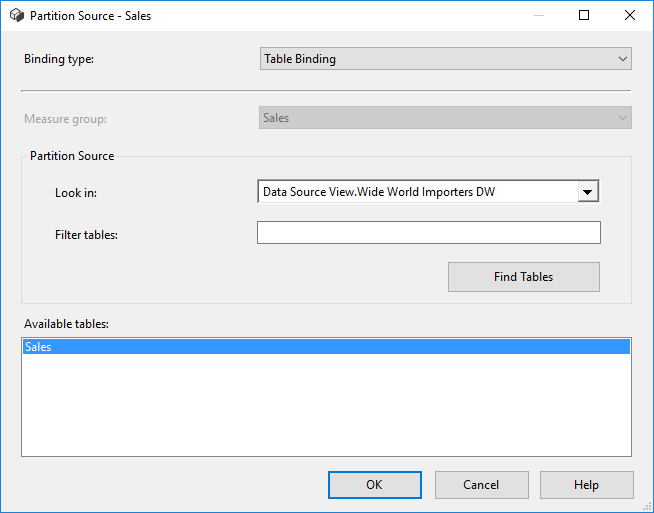This screenshot has height=513, width=654.
Task: Click the Filter tables input field
Action: (429, 233)
